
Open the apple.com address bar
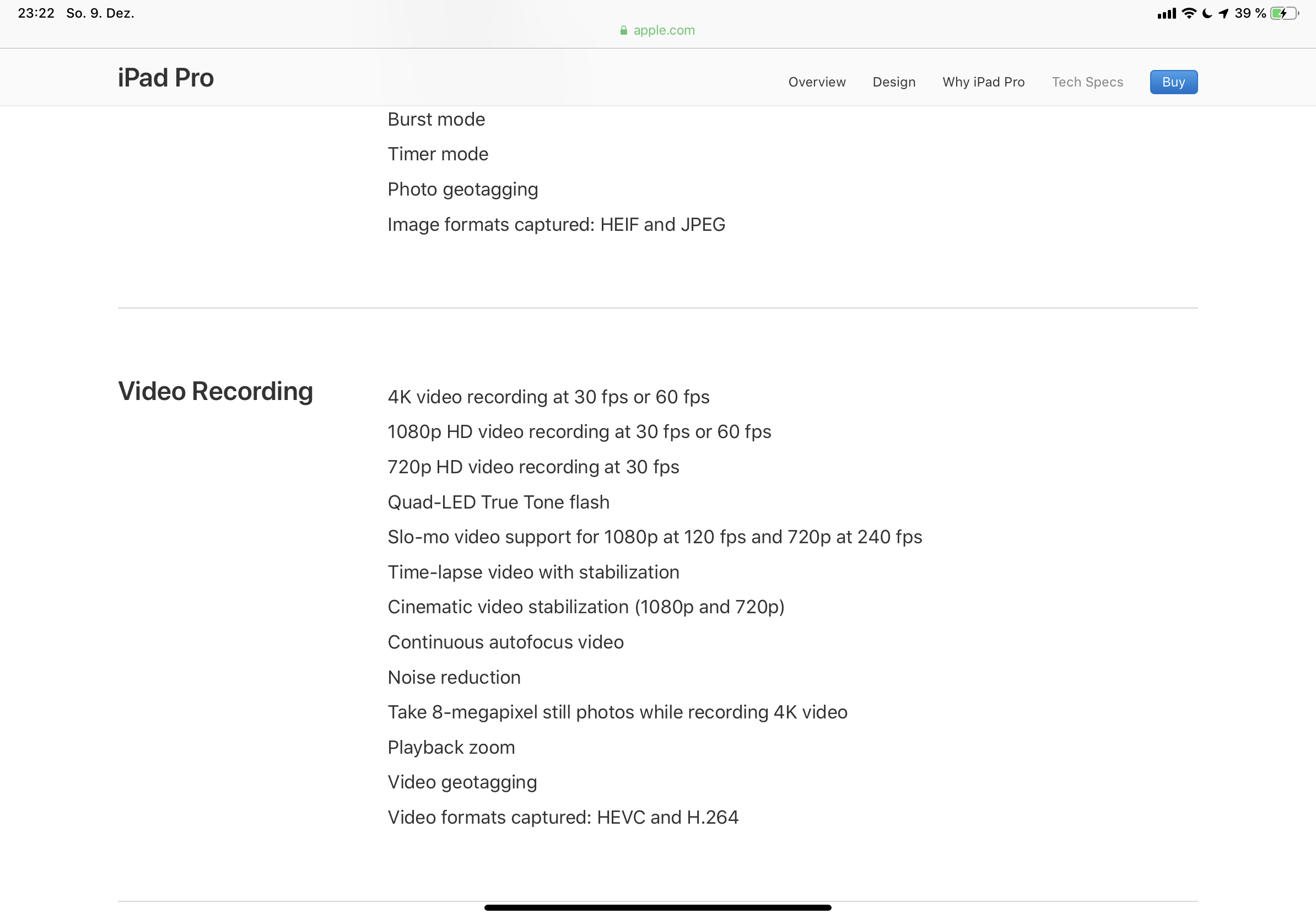658,30
